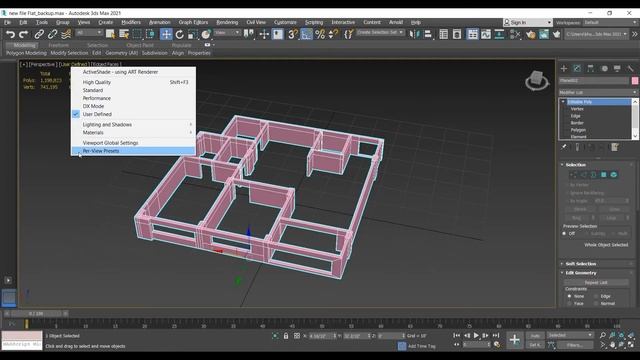
Task: Toggle Ignore Backfacing checkbox
Action: (x=567, y=193)
